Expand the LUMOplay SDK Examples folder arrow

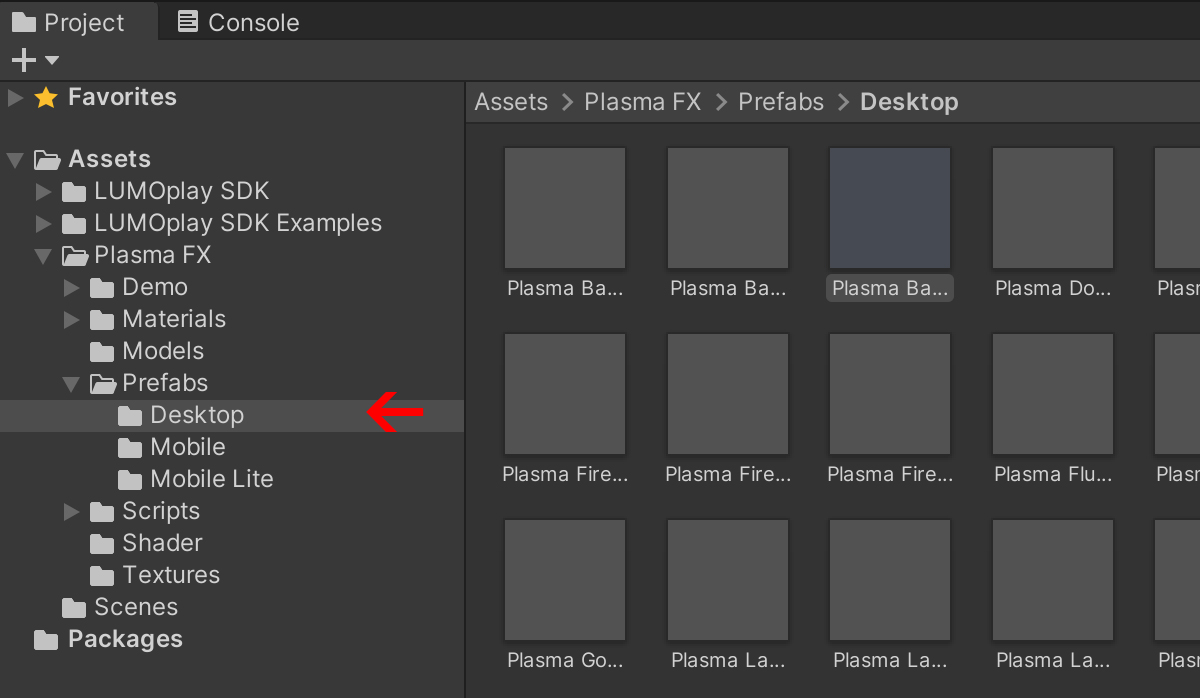coord(43,223)
